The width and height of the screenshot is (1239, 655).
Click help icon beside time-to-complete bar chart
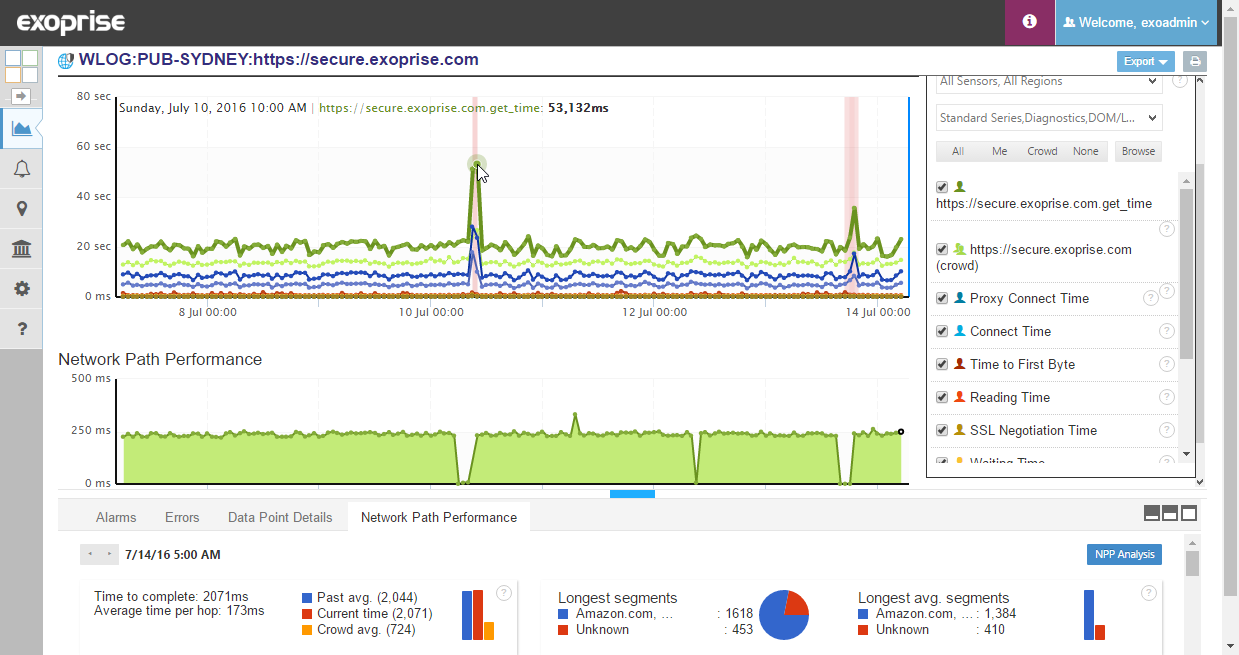(504, 592)
